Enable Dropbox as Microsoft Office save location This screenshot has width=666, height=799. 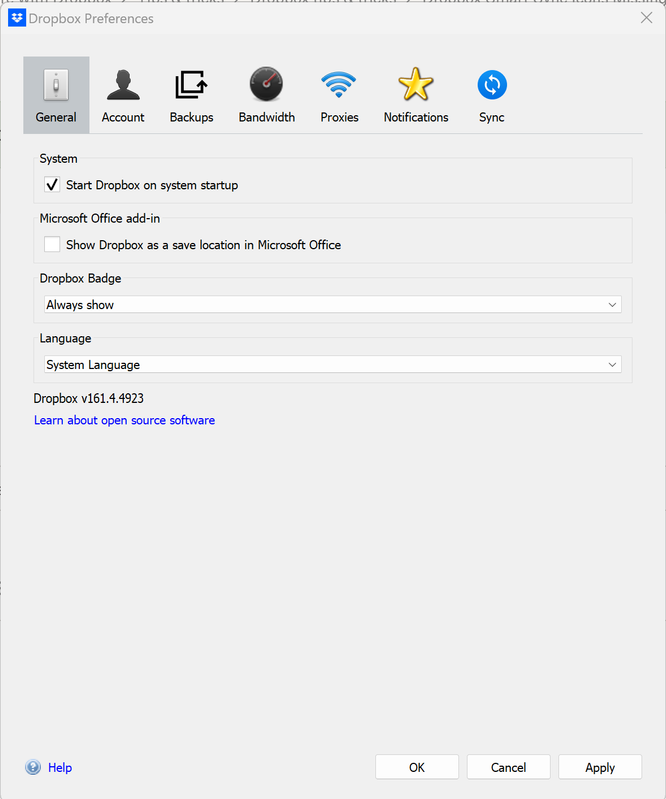tap(52, 245)
